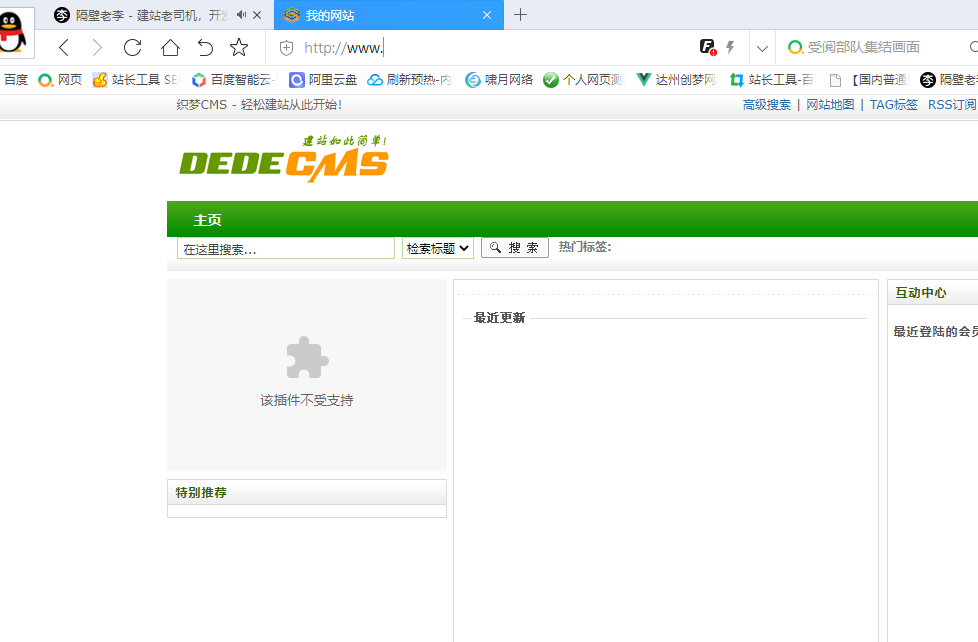This screenshot has height=642, width=978.
Task: Expand the address bar dropdown arrow
Action: (762, 48)
